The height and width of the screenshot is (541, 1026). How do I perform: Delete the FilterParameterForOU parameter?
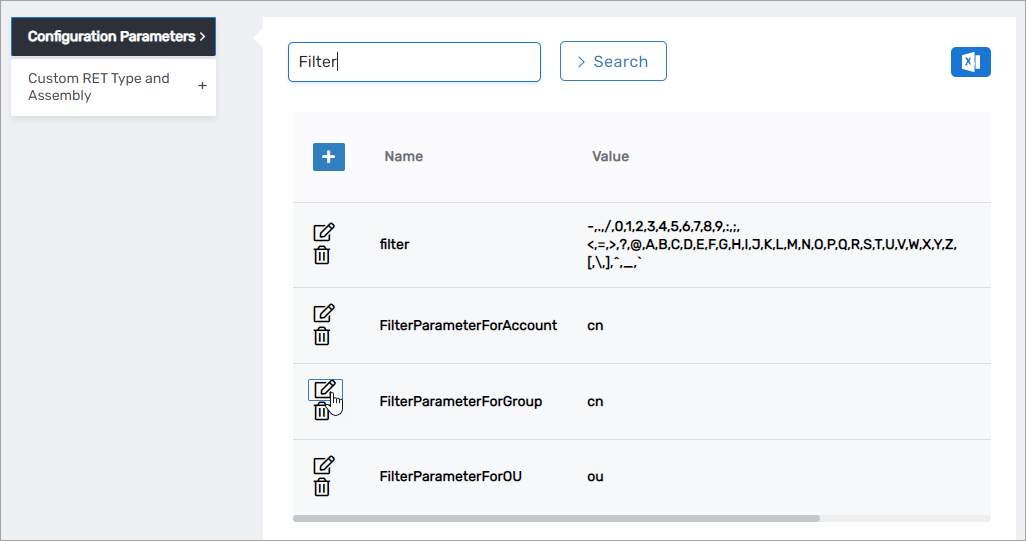pos(322,488)
